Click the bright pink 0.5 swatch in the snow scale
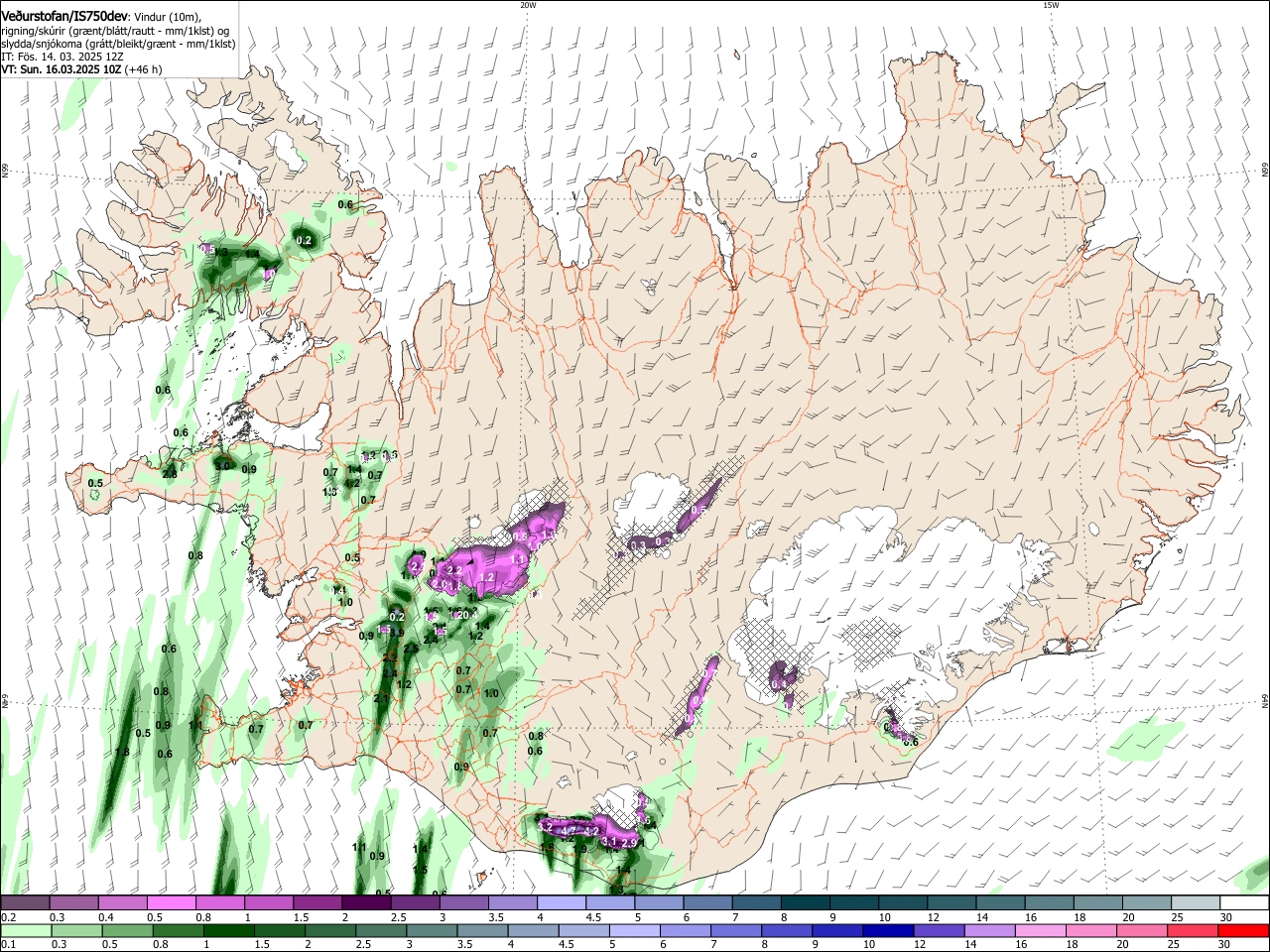Screen dimensions: 1270x952 pyautogui.click(x=173, y=902)
